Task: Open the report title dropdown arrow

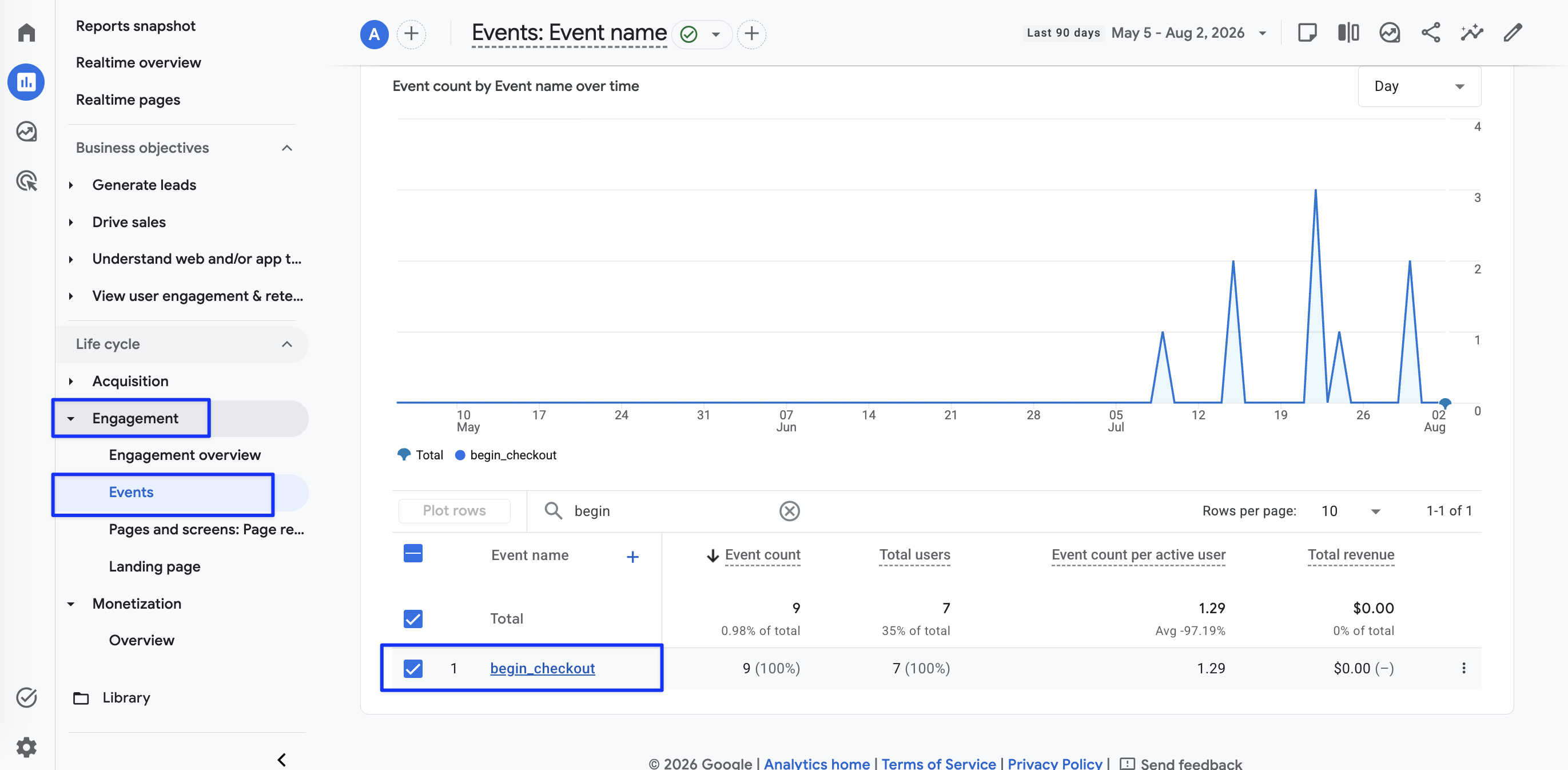Action: 716,34
